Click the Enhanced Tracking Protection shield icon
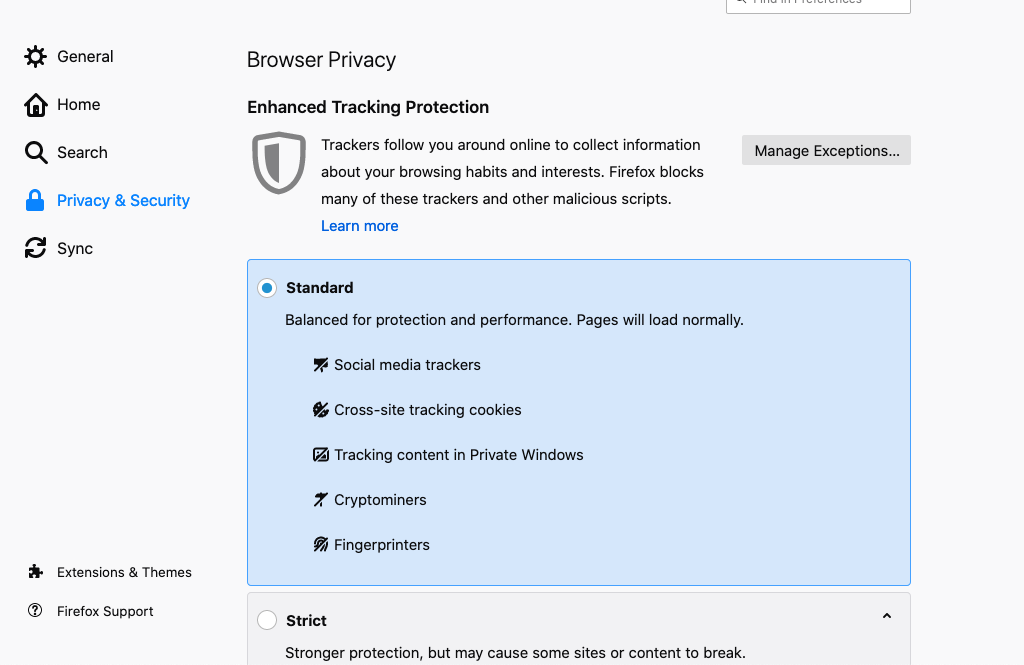This screenshot has width=1024, height=665. (279, 162)
